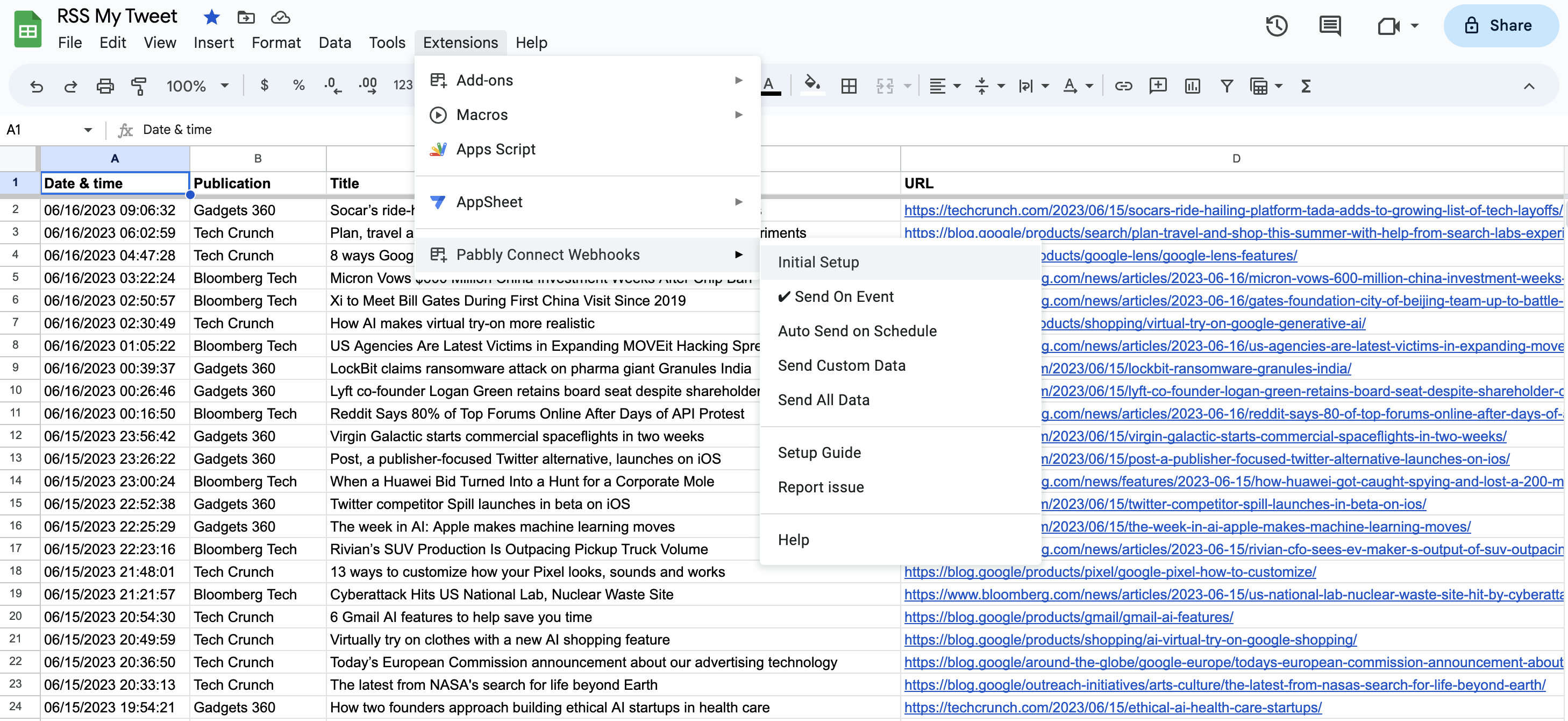Click the Publication header cell
Image resolution: width=1568 pixels, height=721 pixels.
pyautogui.click(x=258, y=183)
